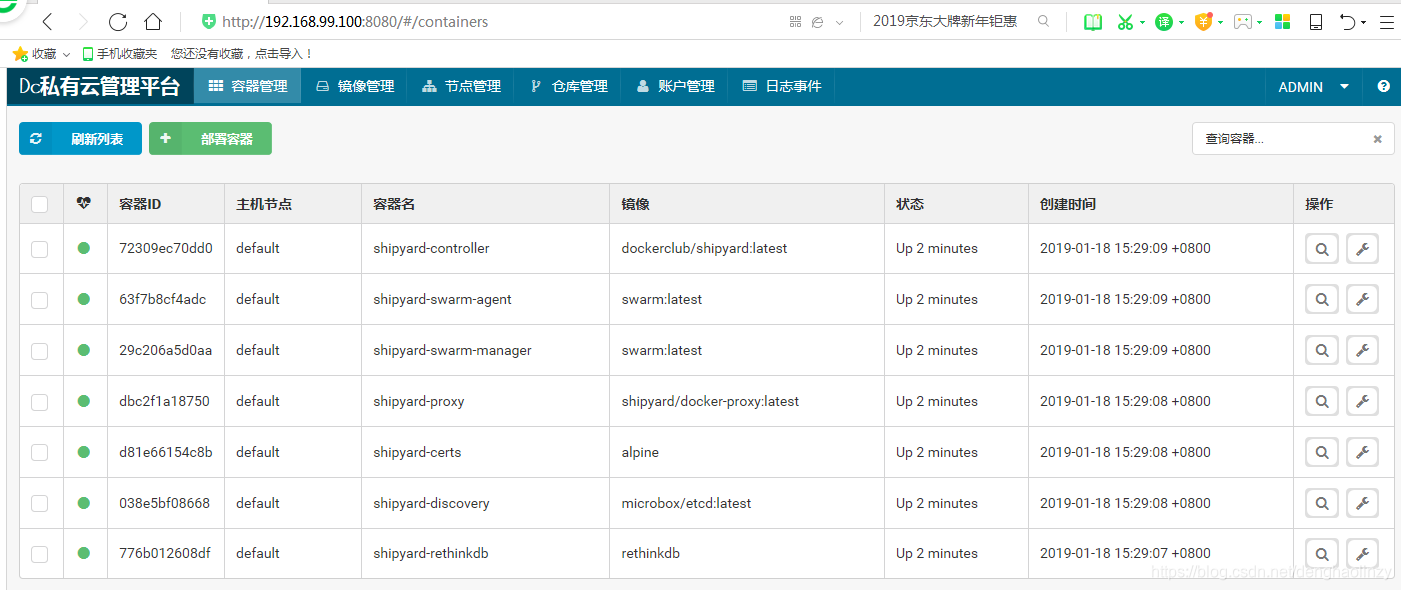Click the 刷新列表 refresh button
This screenshot has width=1401, height=590.
click(x=80, y=139)
